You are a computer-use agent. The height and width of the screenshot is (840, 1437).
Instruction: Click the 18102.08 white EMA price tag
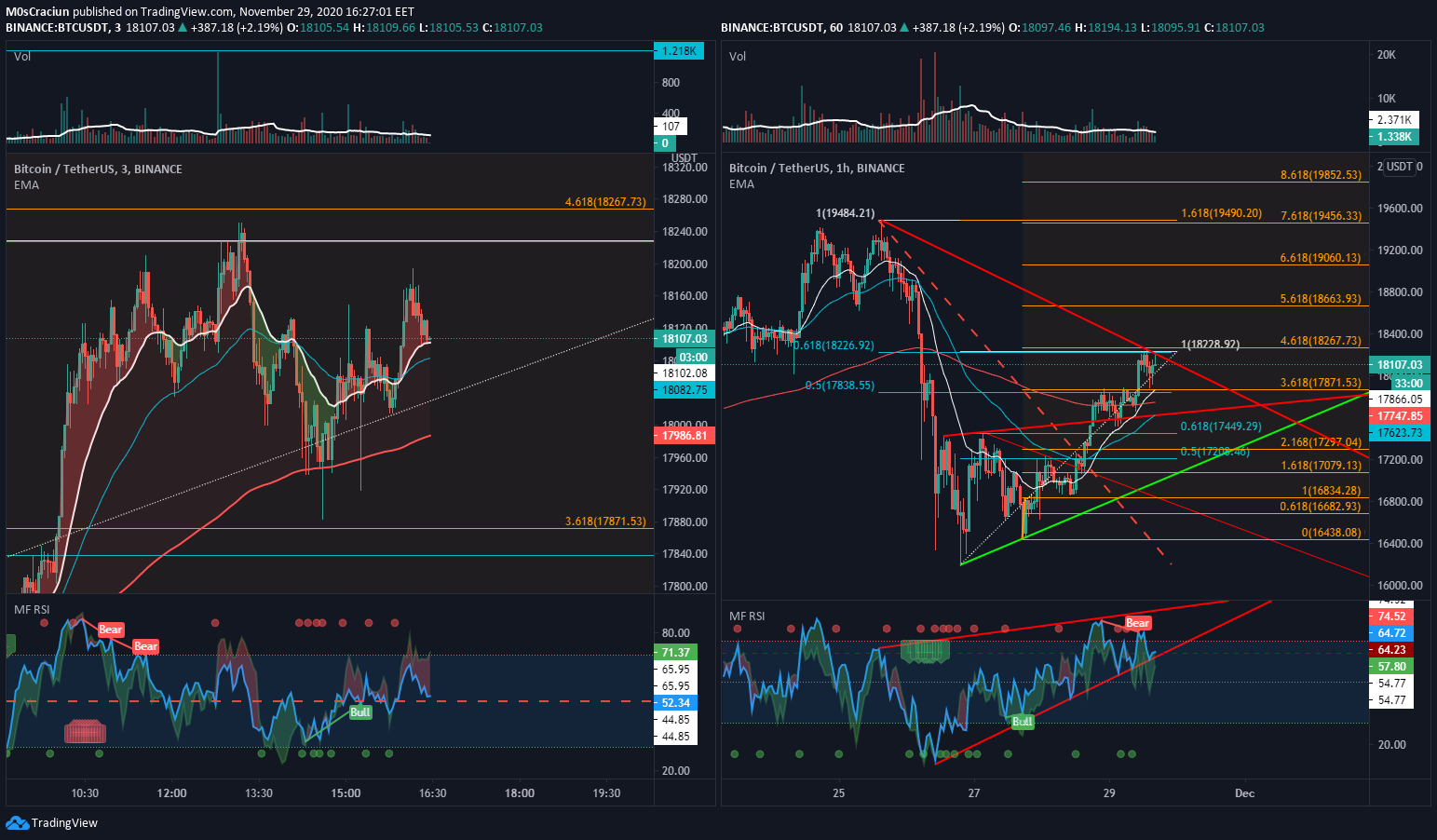[x=685, y=373]
